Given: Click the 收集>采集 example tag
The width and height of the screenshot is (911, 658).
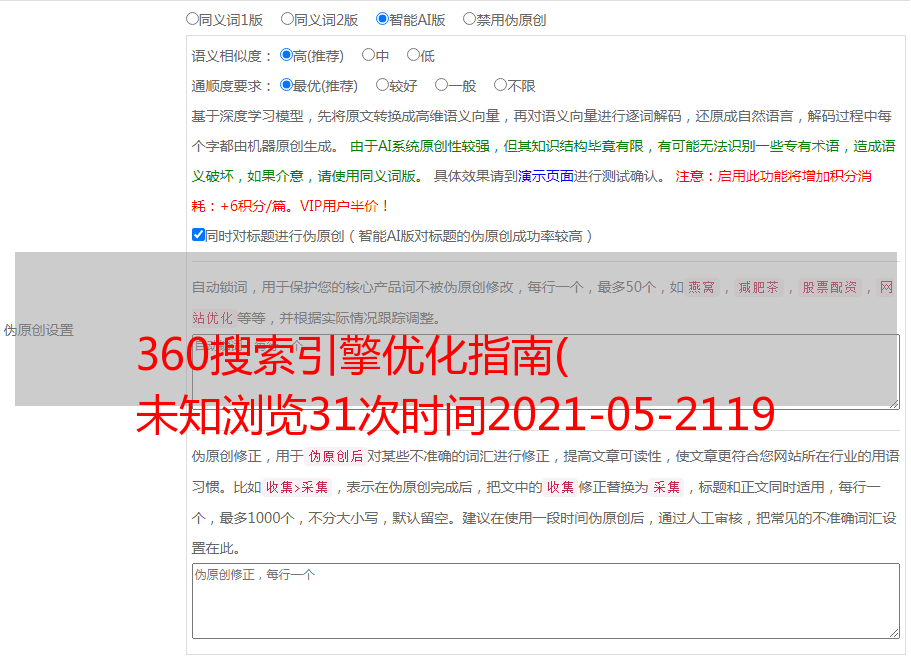Looking at the screenshot, I should pyautogui.click(x=297, y=487).
